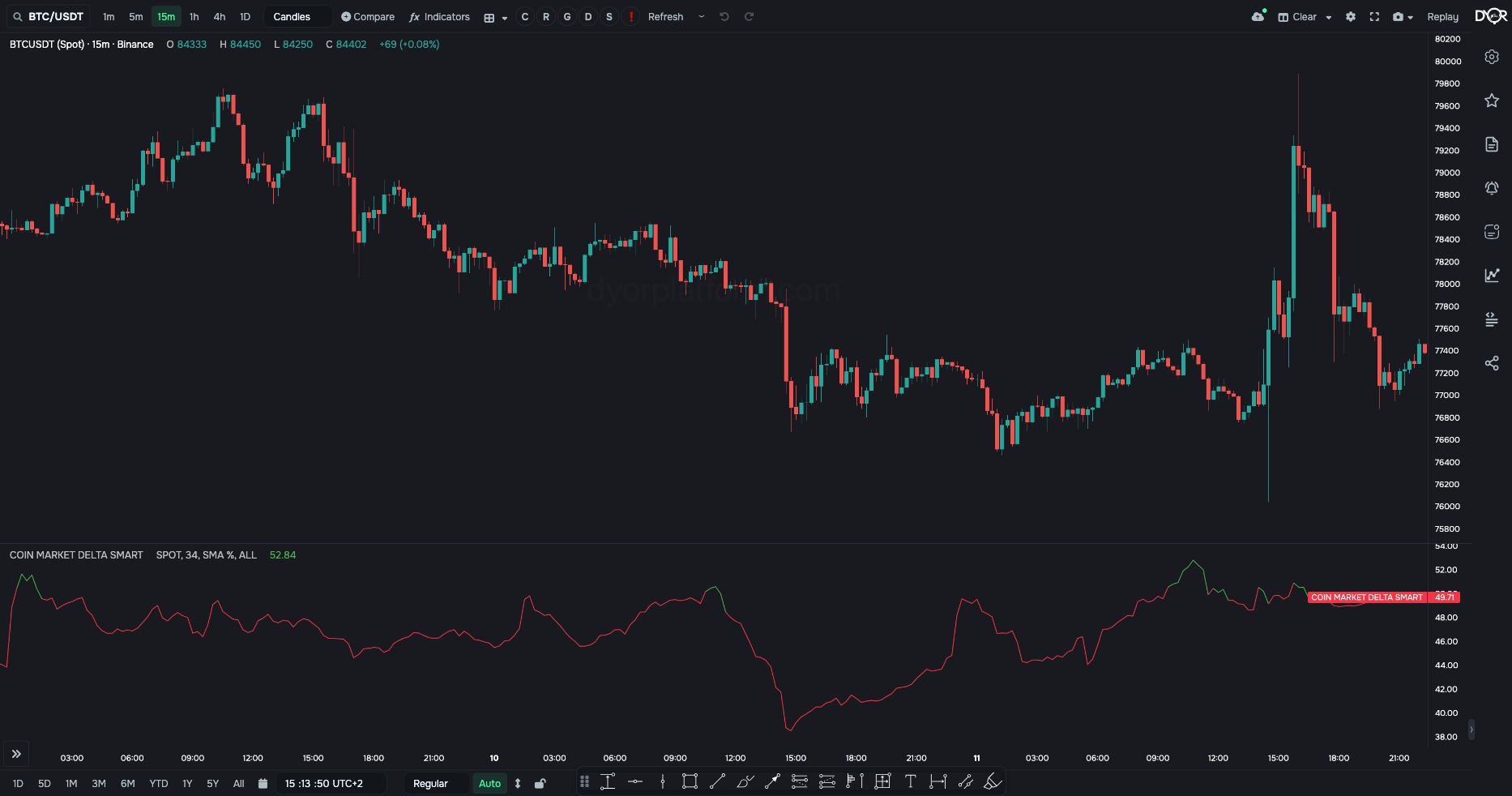The height and width of the screenshot is (796, 1512).
Task: Select the horizontal line drawing tool
Action: (x=635, y=781)
